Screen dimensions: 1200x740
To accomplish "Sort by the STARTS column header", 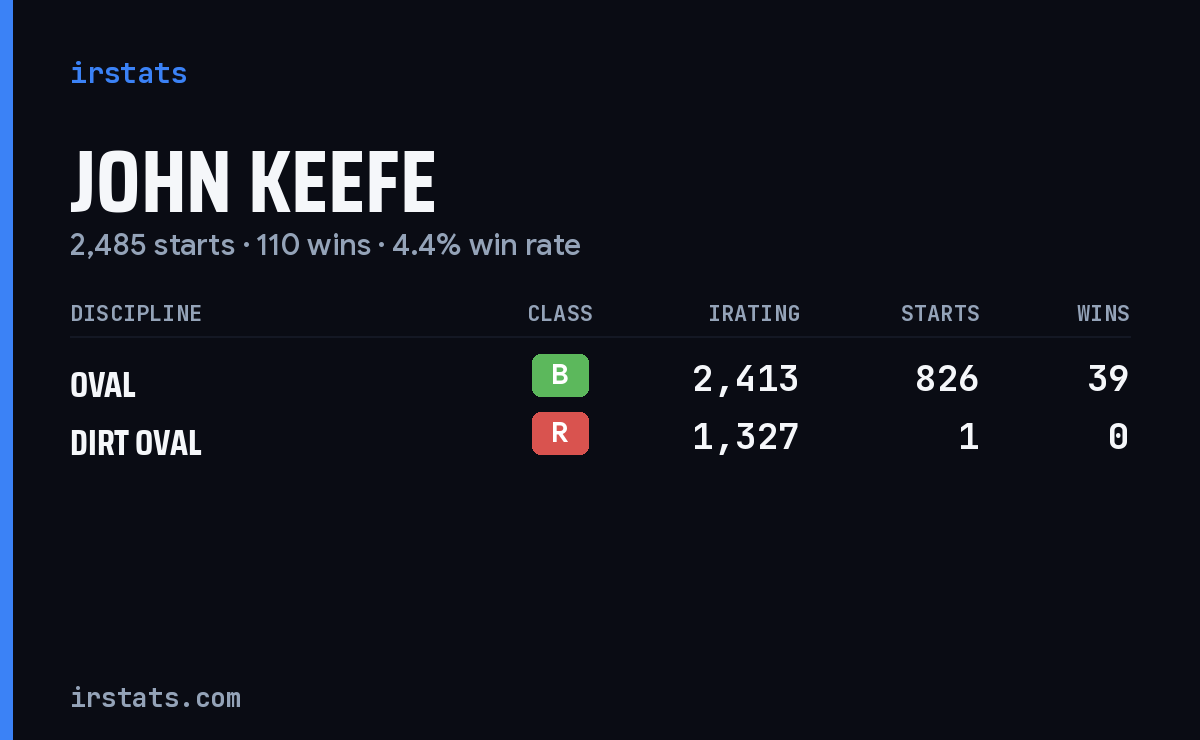I will point(940,313).
